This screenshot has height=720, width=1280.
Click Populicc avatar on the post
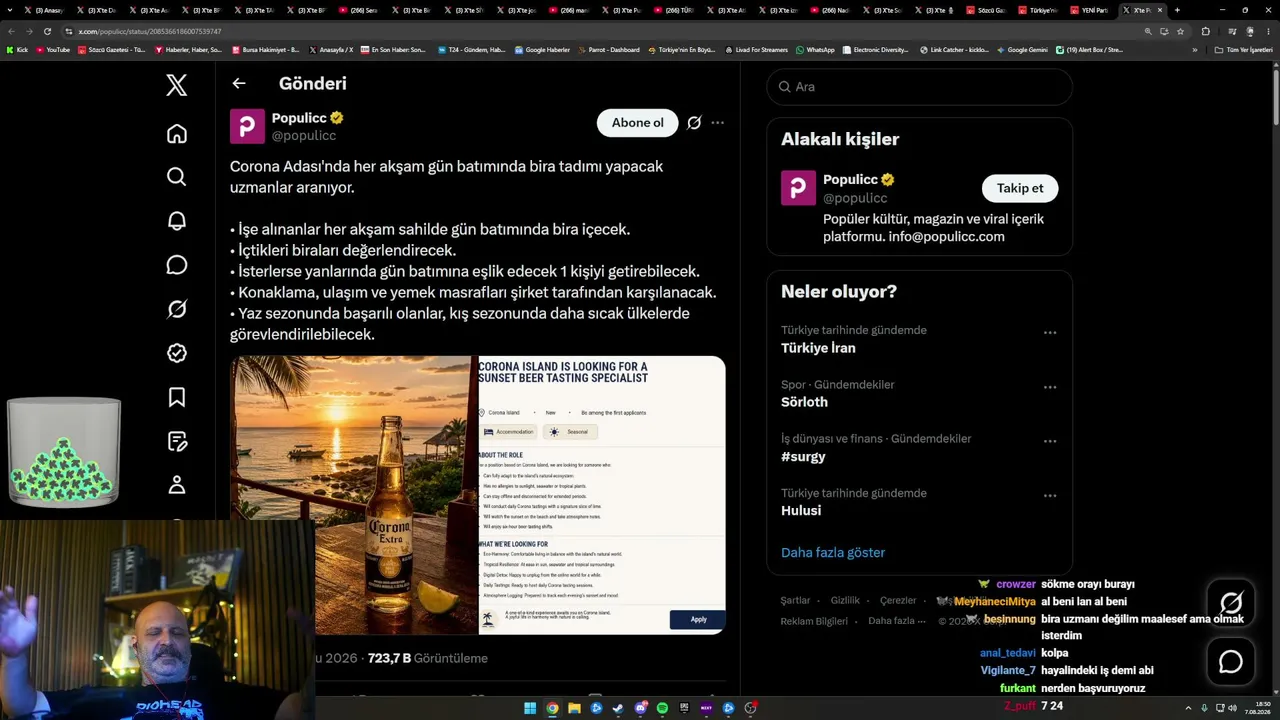click(x=248, y=127)
